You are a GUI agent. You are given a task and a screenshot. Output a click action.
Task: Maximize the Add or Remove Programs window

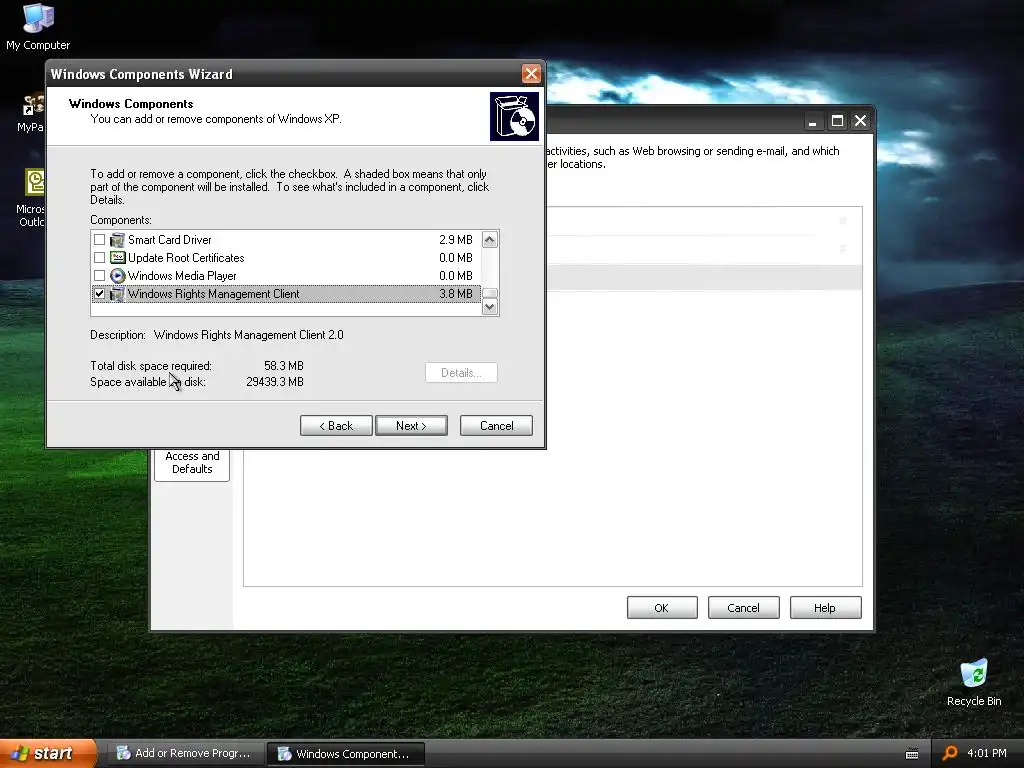click(x=837, y=121)
